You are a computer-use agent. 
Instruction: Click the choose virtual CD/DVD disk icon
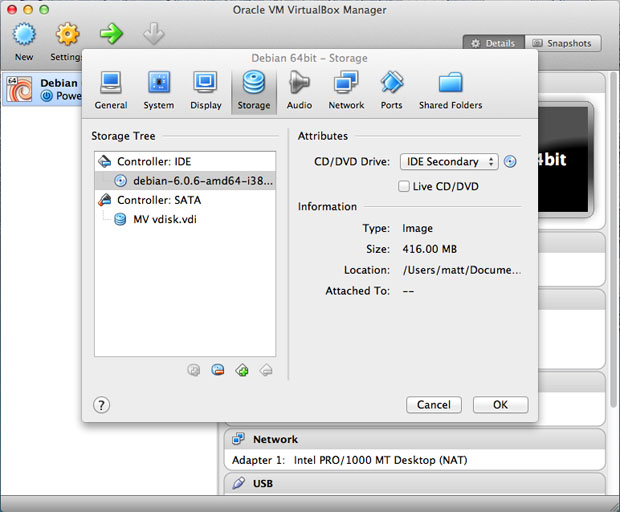coord(510,162)
